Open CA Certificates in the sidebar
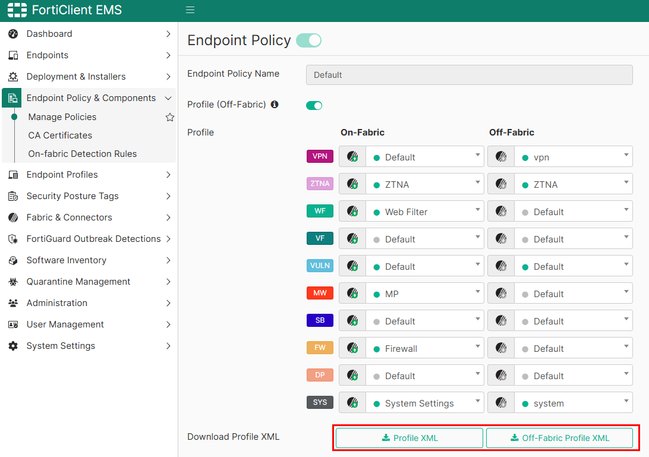Image resolution: width=649 pixels, height=457 pixels. tap(60, 136)
